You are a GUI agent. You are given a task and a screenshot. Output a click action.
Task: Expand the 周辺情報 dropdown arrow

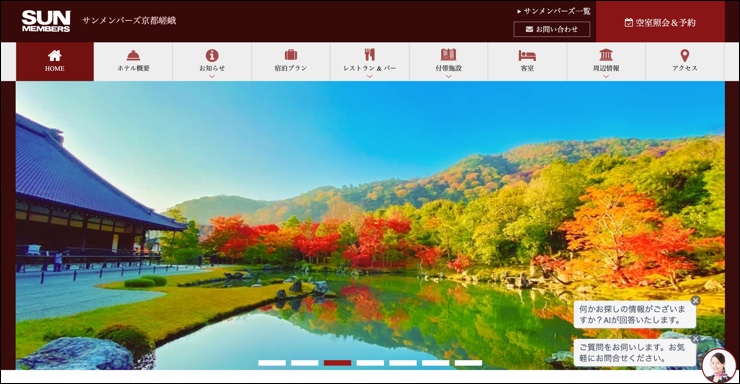[x=606, y=76]
